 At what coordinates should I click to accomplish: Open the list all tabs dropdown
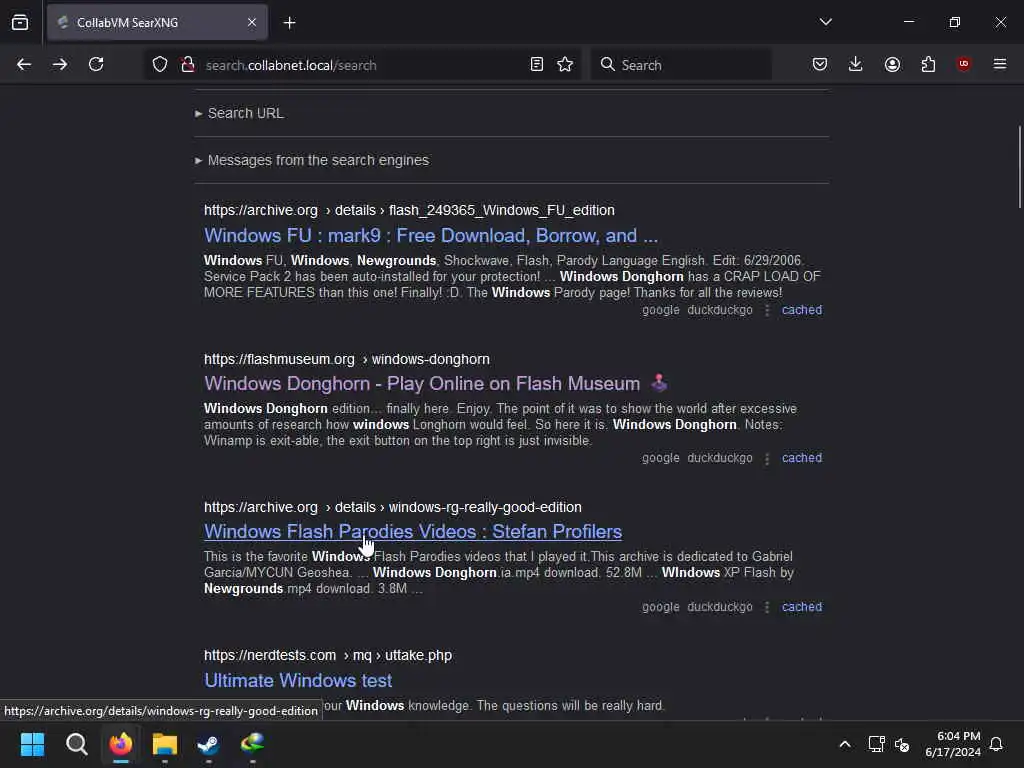825,22
